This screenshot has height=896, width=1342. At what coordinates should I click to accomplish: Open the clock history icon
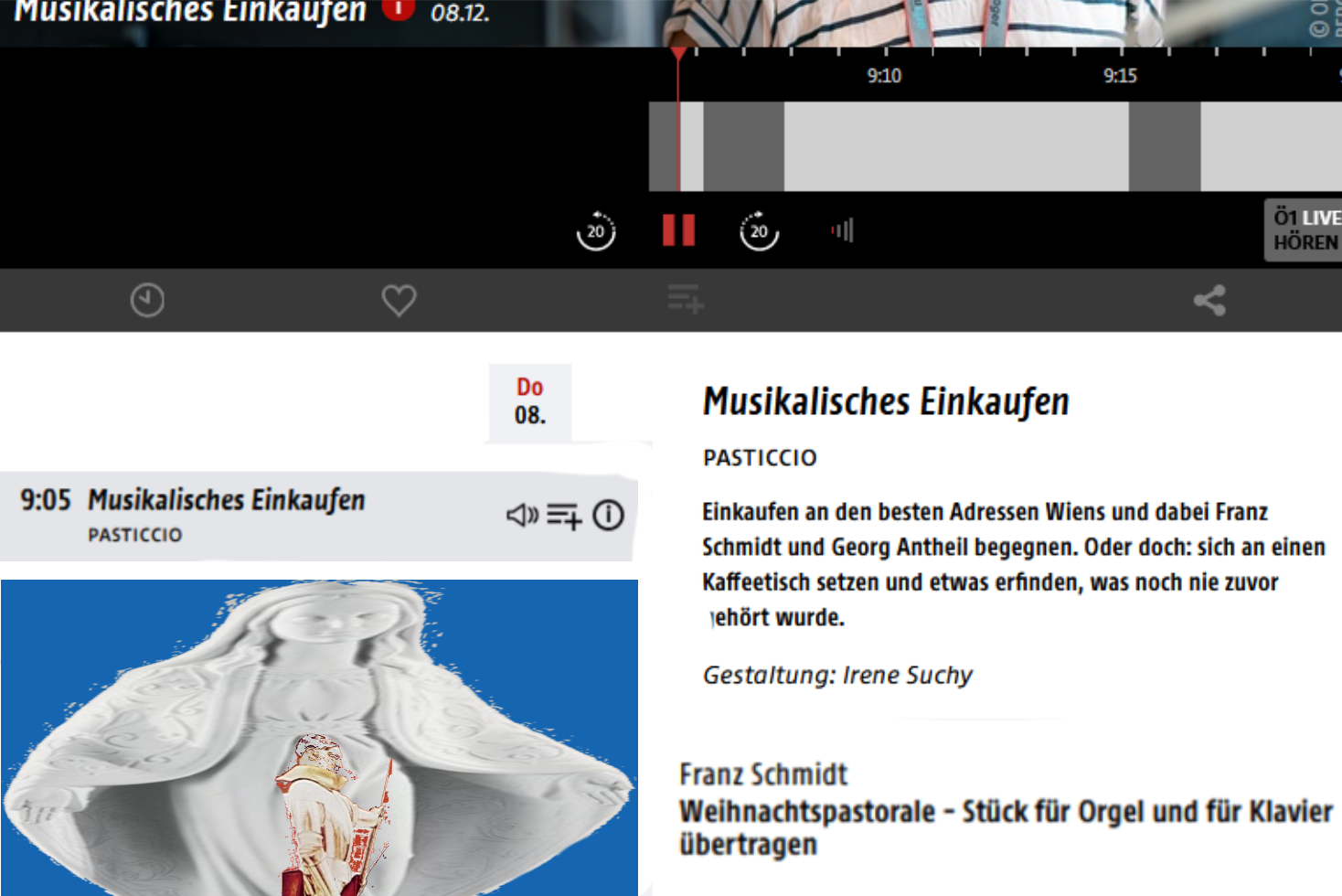point(147,300)
